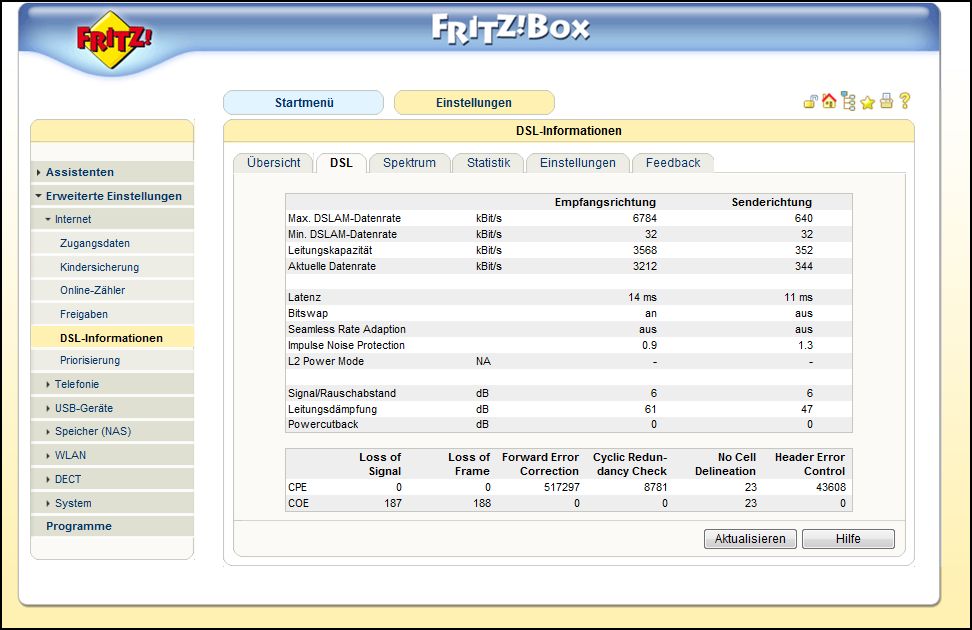
Task: Select DSL-Informationen in the sidebar
Action: coord(112,338)
